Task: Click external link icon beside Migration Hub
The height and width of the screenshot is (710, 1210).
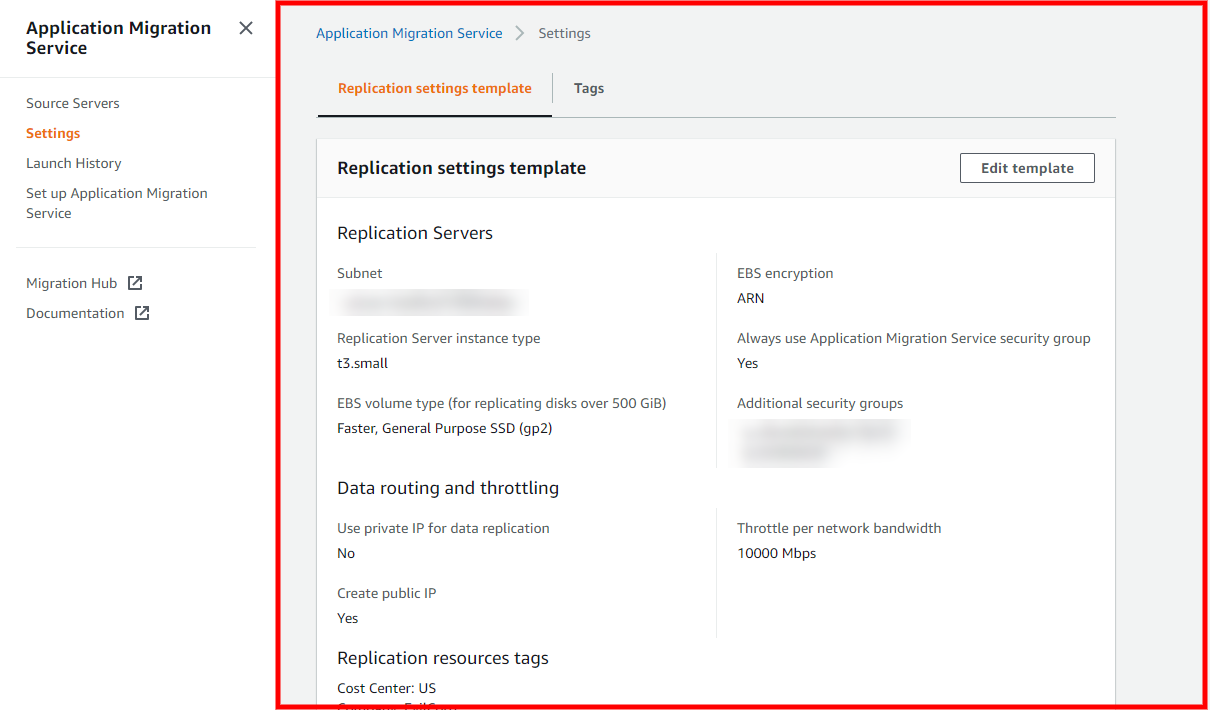Action: 135,283
